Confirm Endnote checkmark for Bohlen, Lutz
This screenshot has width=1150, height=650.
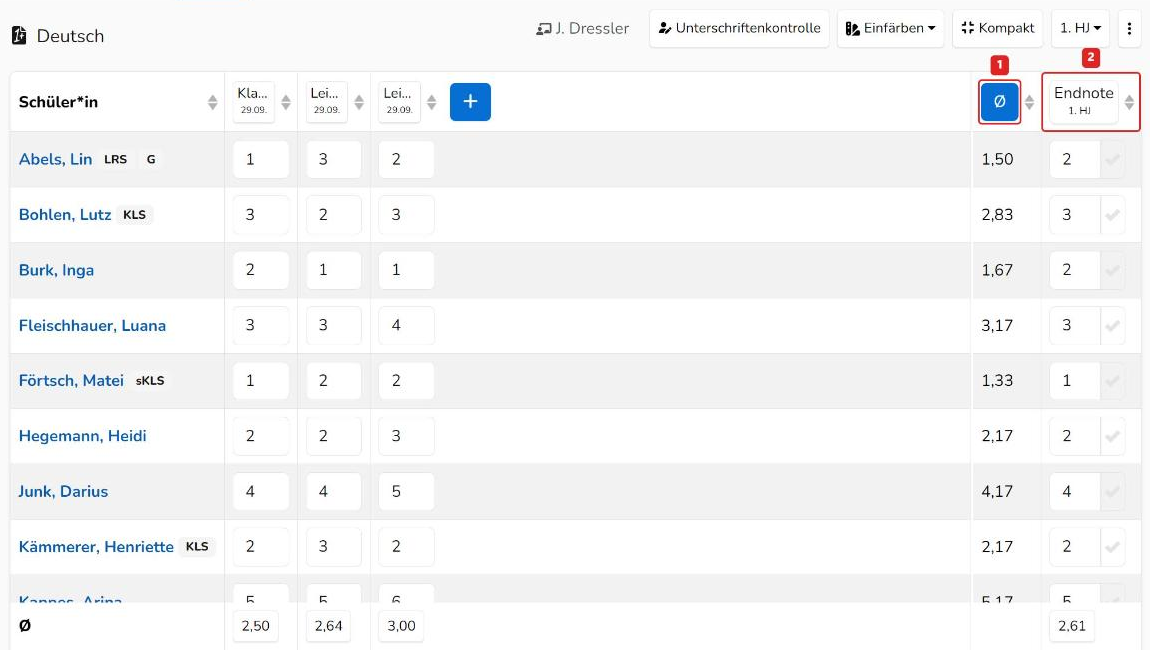click(1113, 215)
